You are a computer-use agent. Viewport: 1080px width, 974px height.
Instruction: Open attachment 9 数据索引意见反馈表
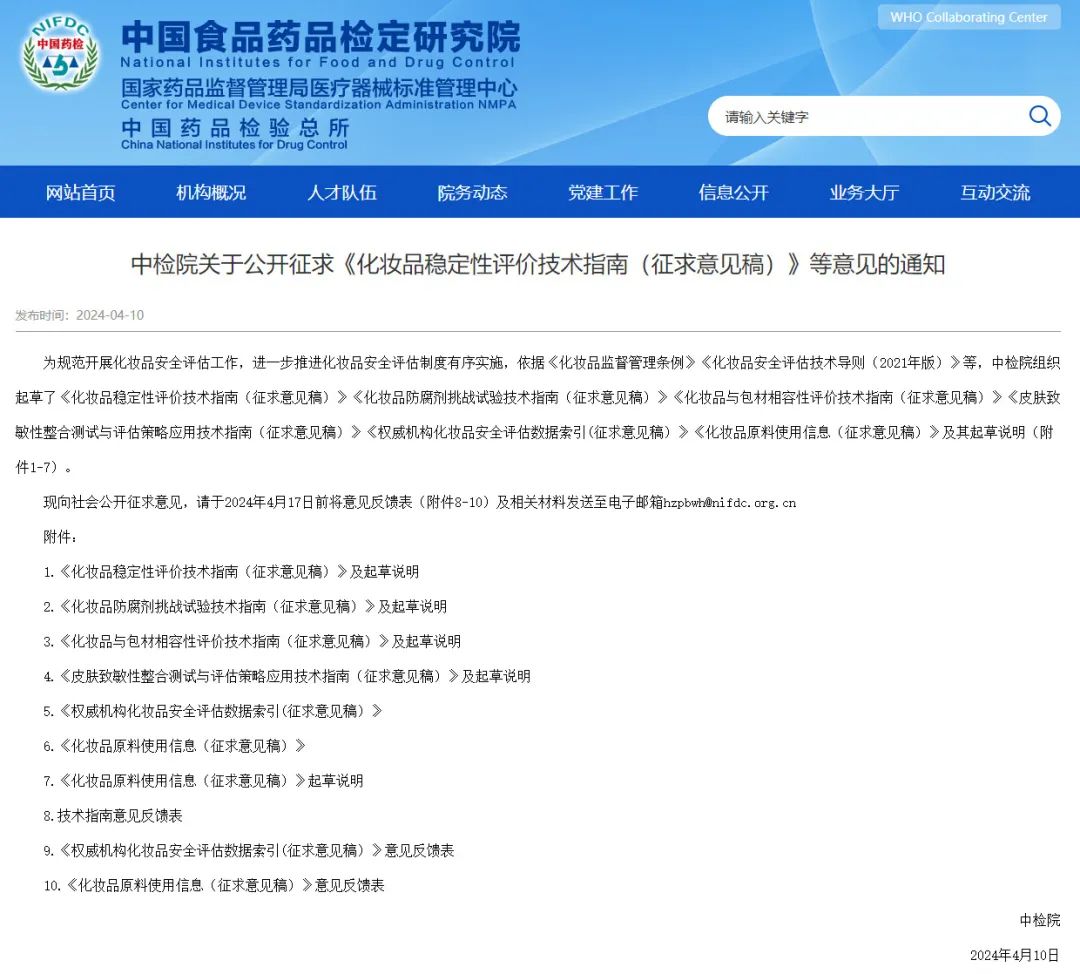click(248, 851)
